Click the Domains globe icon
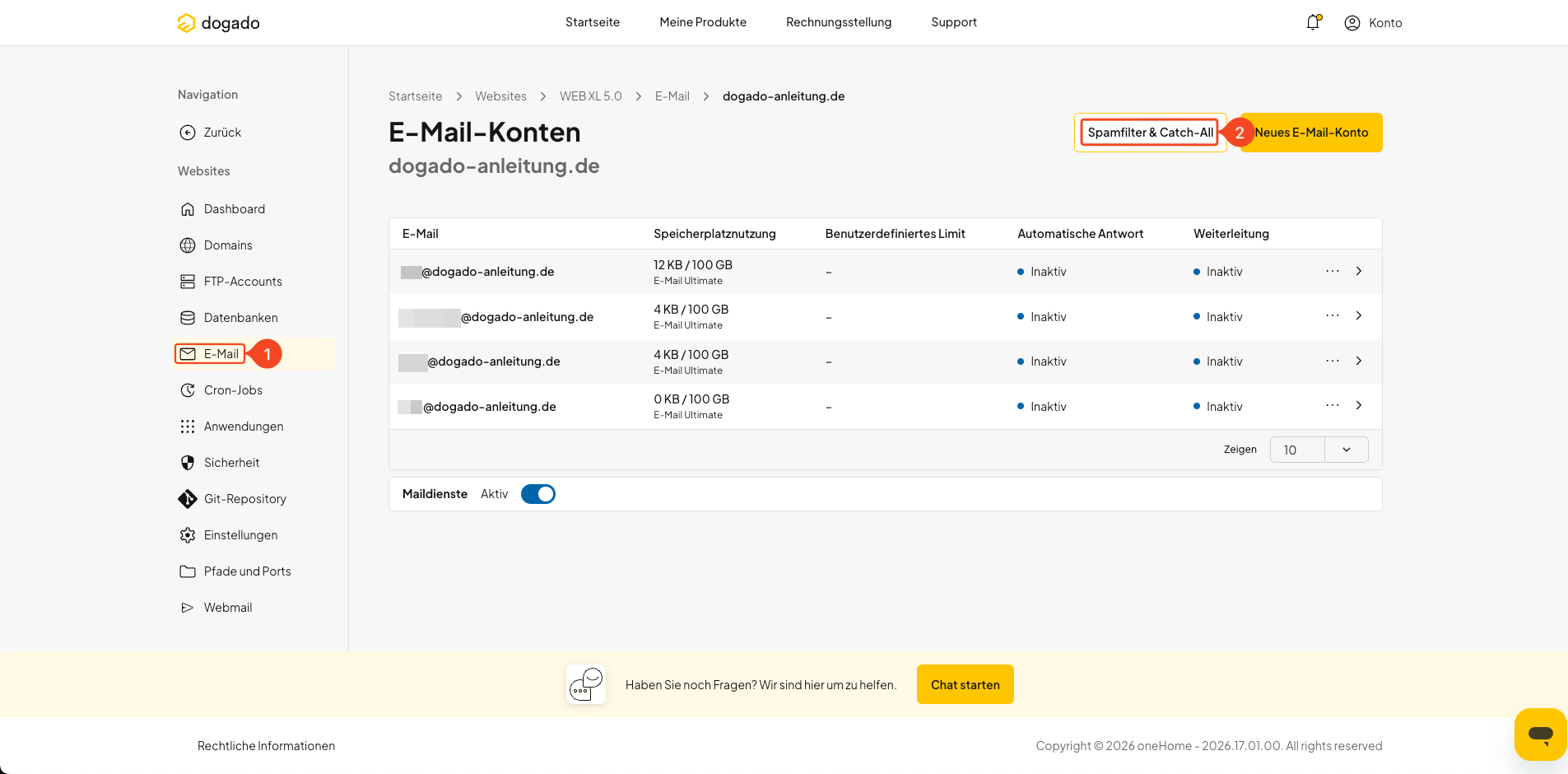The image size is (1568, 774). [188, 245]
